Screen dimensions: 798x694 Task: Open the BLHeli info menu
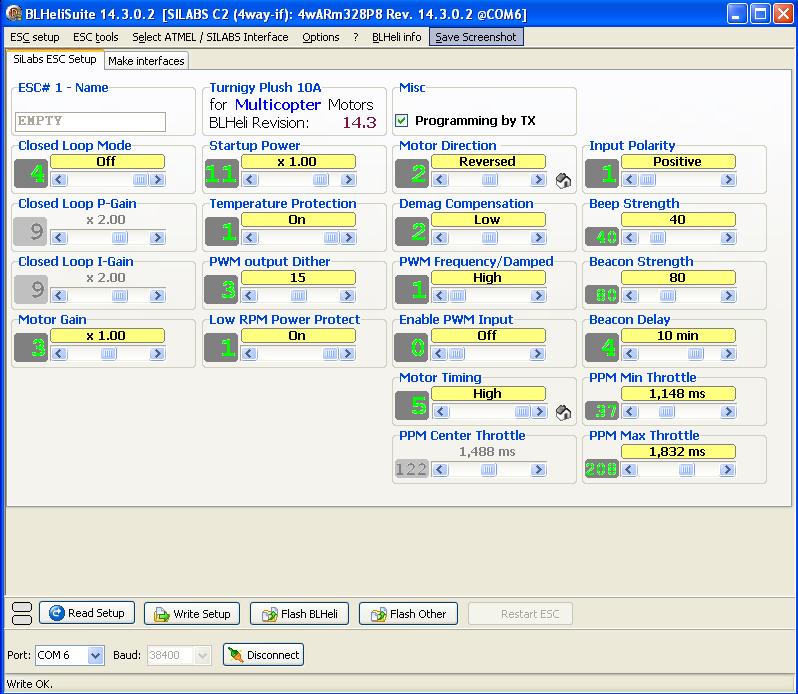[x=396, y=37]
